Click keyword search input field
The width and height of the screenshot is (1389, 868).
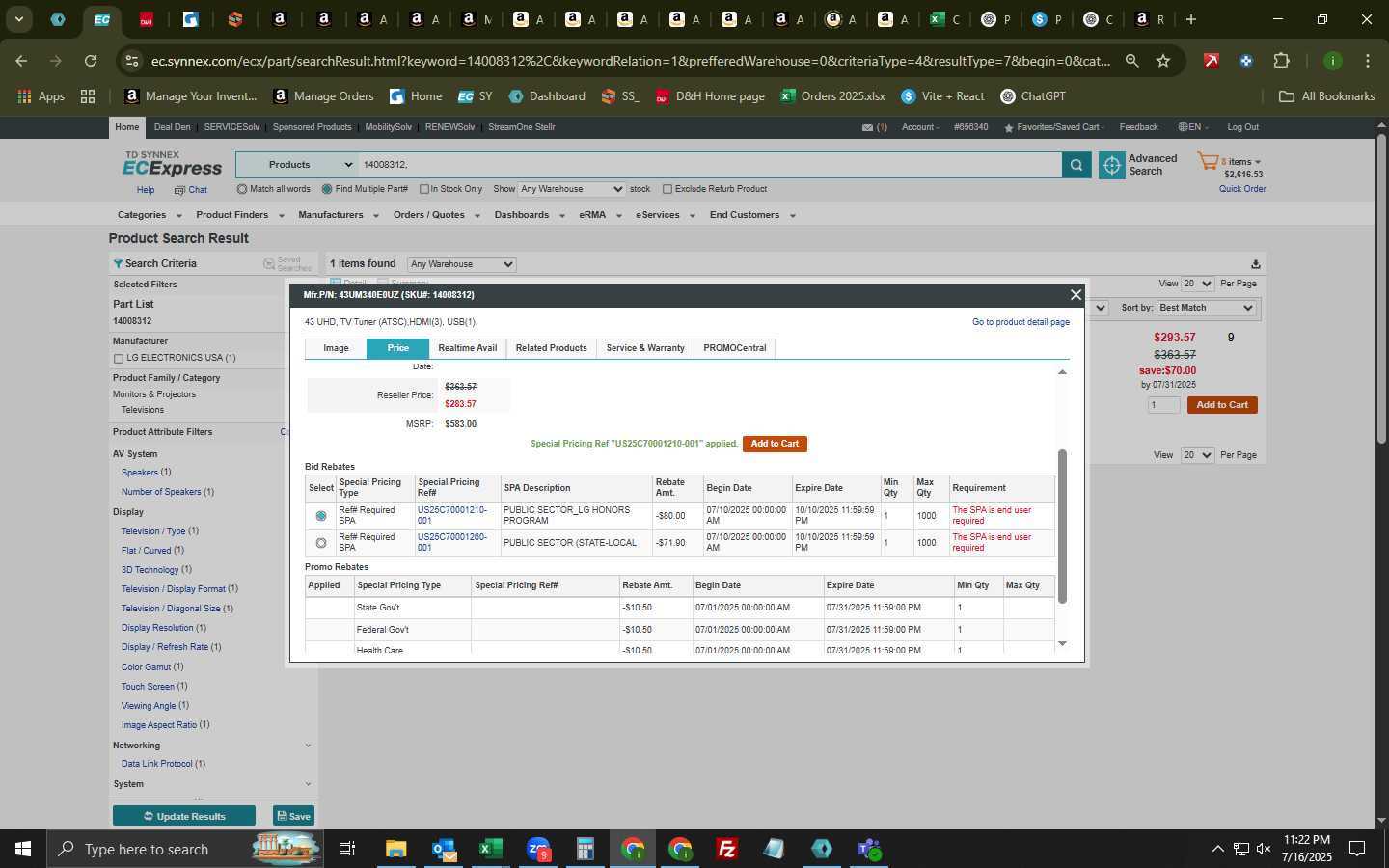(x=709, y=165)
